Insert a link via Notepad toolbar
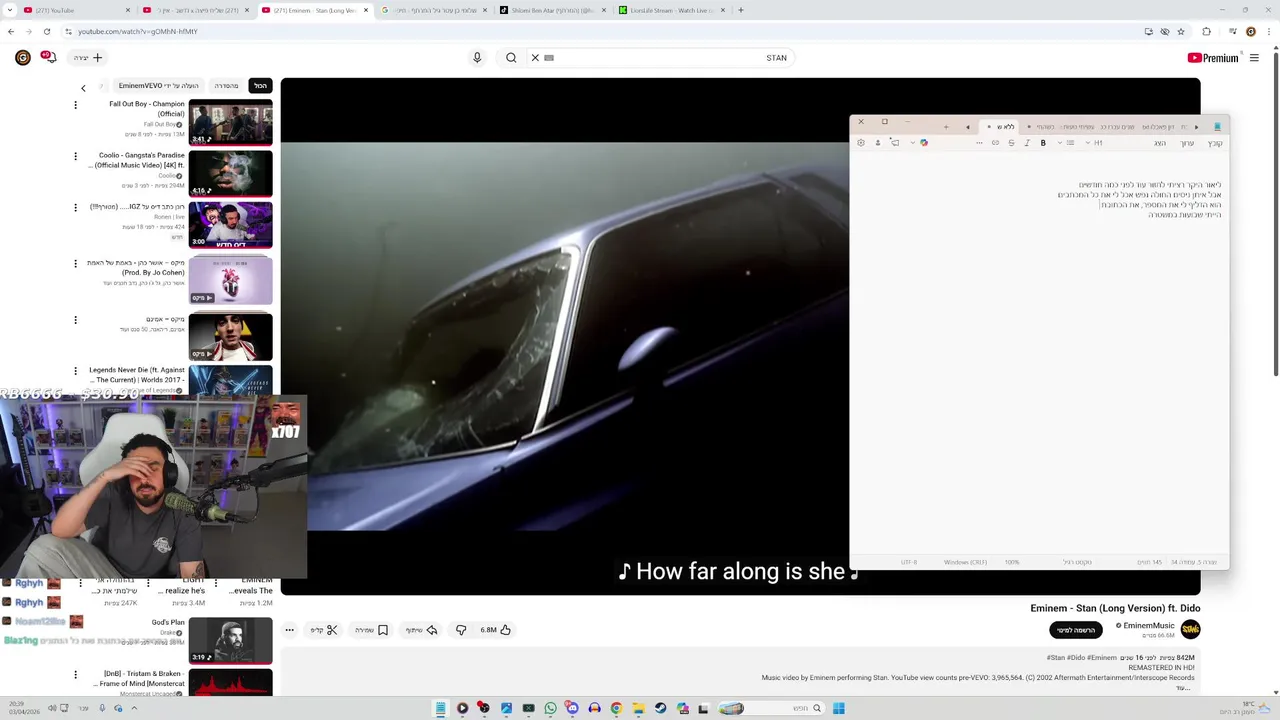This screenshot has height=720, width=1280. click(995, 143)
